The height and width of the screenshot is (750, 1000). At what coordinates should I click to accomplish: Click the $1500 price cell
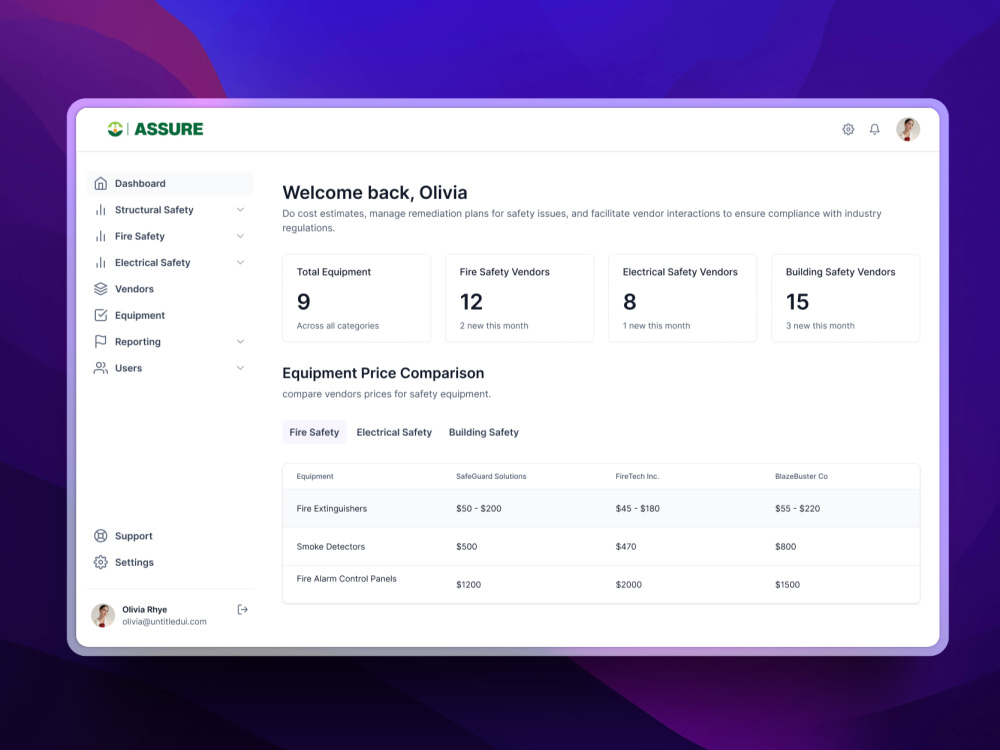pos(788,585)
